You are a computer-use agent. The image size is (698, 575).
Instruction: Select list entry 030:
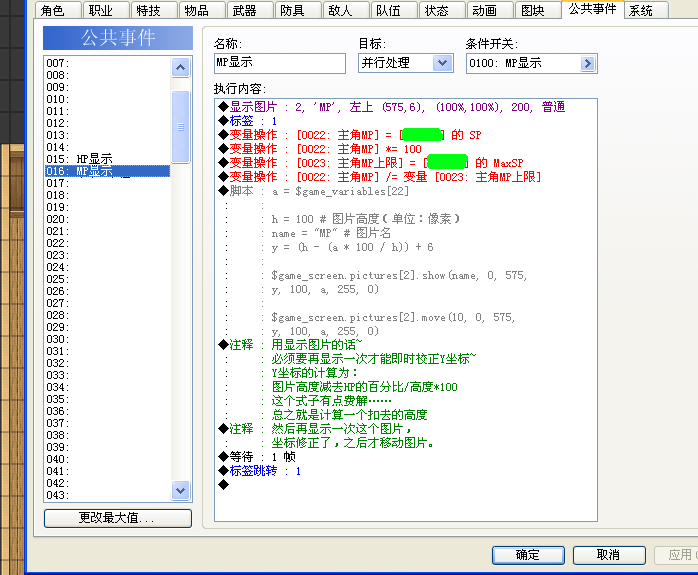pos(107,339)
